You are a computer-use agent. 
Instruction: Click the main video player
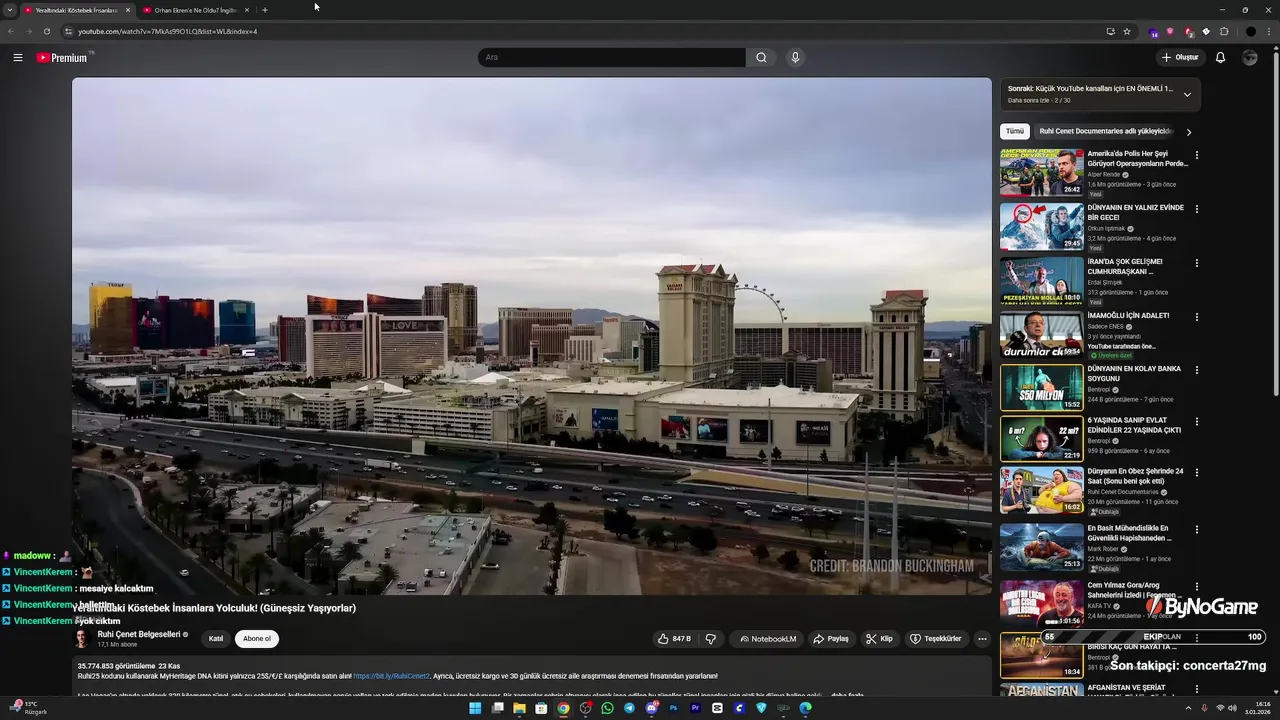point(531,336)
